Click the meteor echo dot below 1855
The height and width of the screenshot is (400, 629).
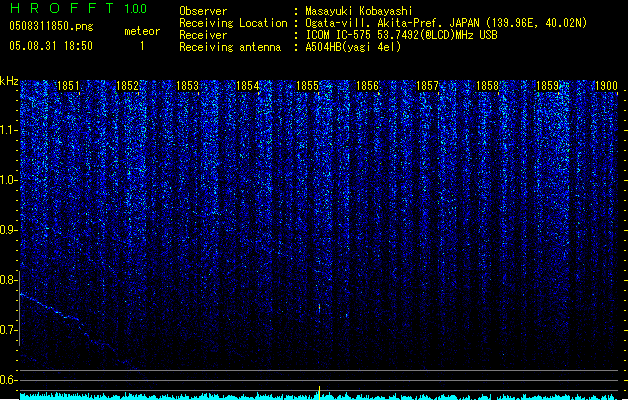point(319,308)
